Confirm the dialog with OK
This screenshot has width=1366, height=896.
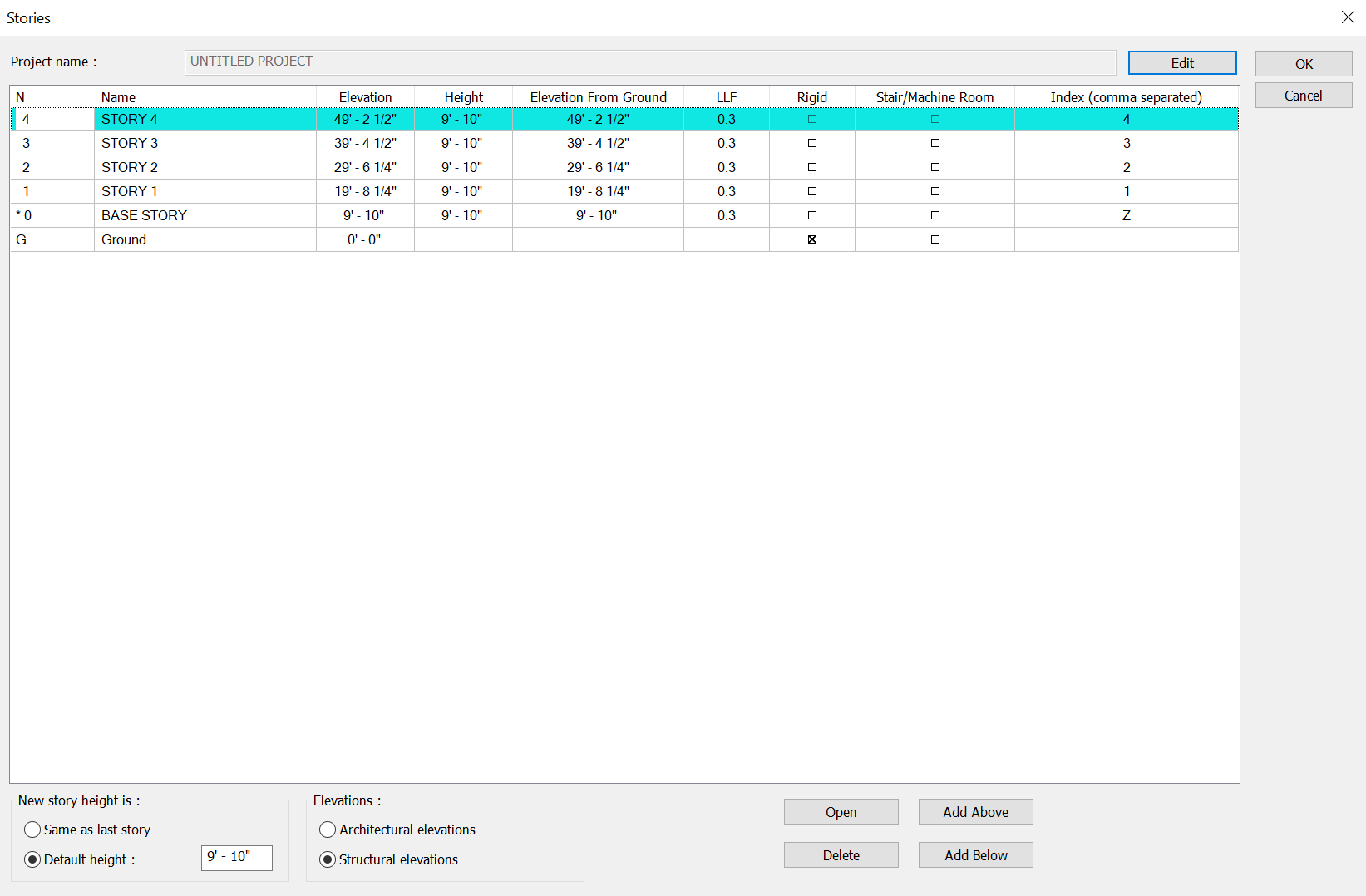(1303, 64)
